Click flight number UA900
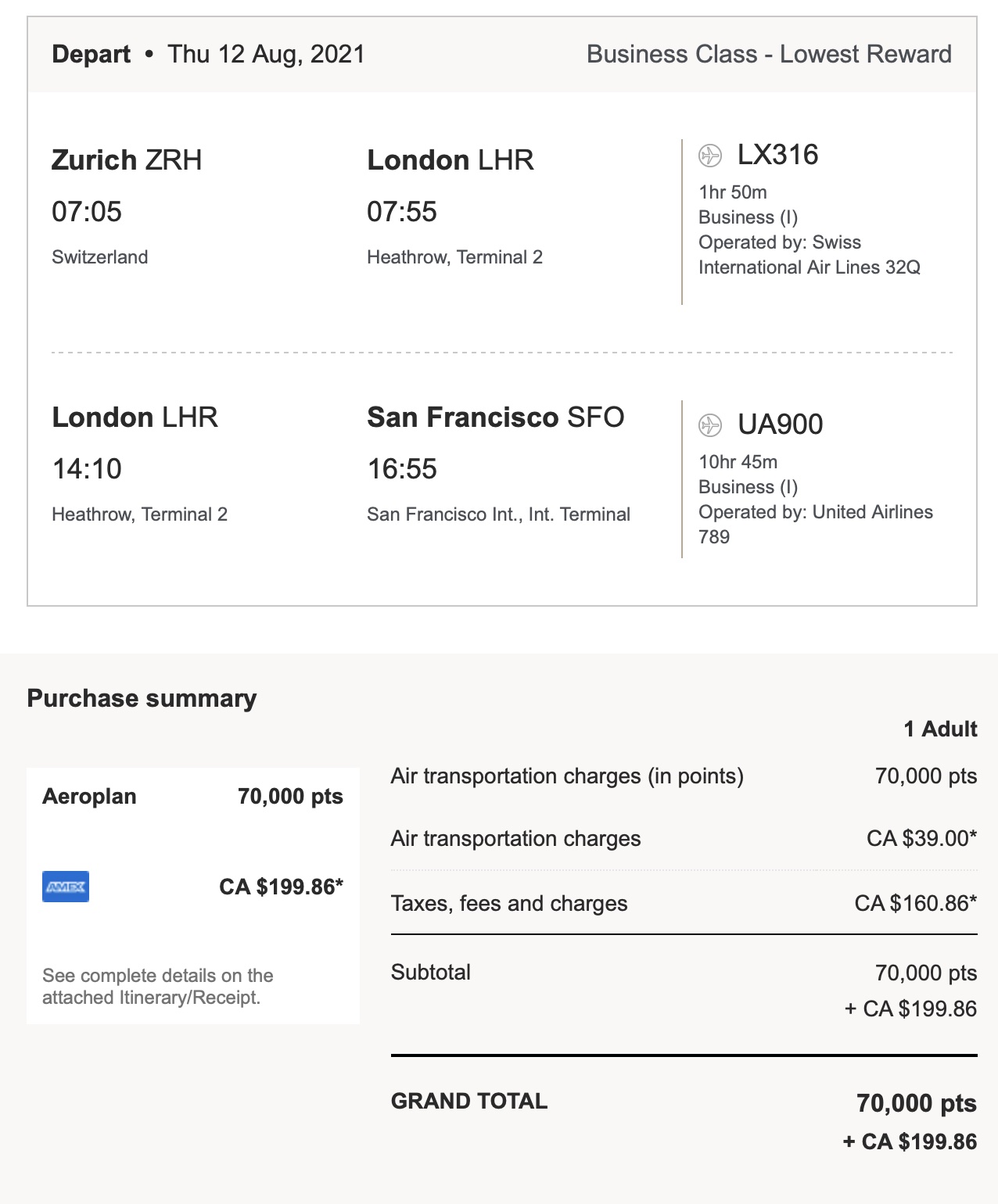 tap(780, 425)
